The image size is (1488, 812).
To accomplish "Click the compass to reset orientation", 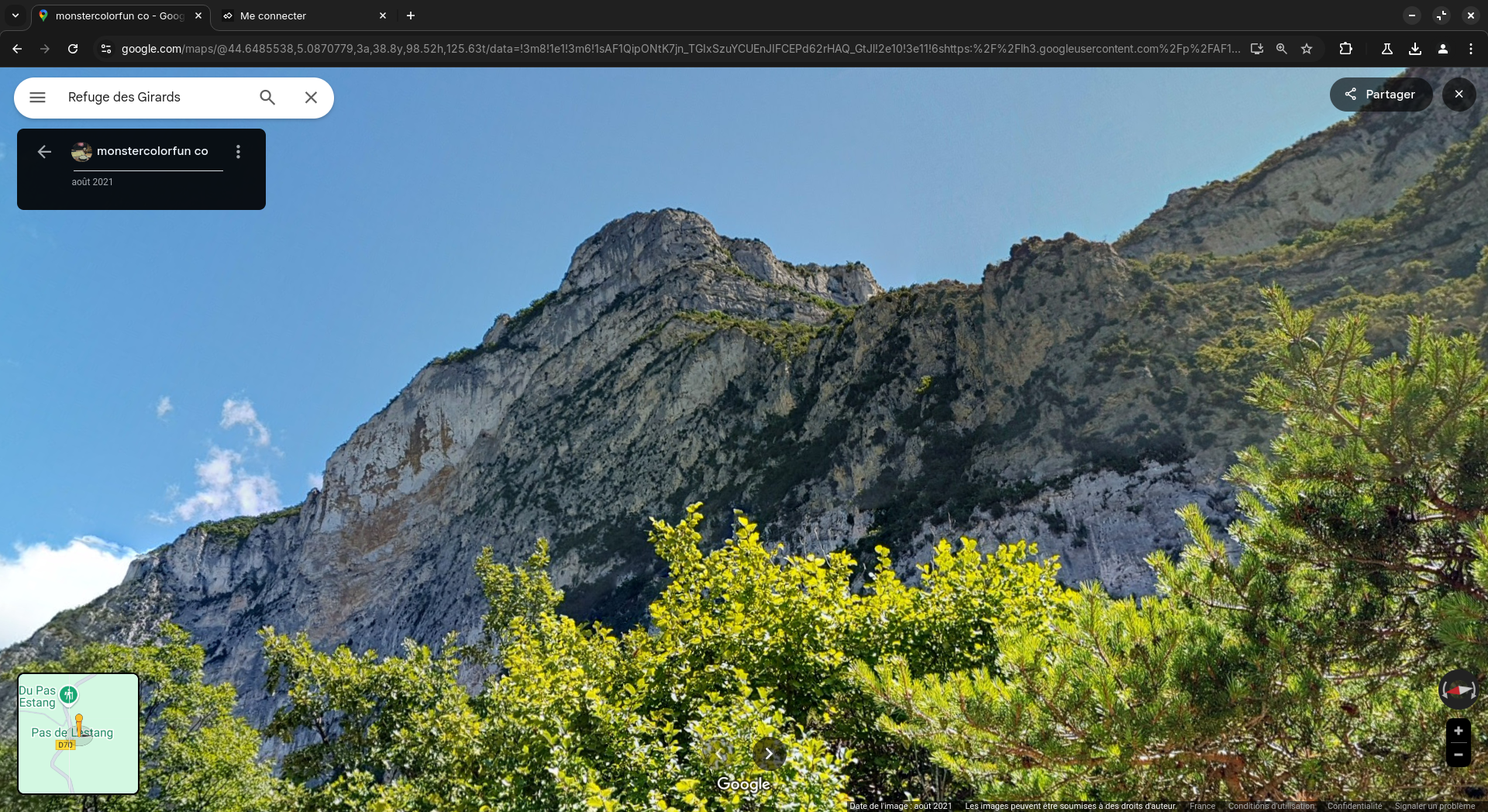I will [1458, 690].
